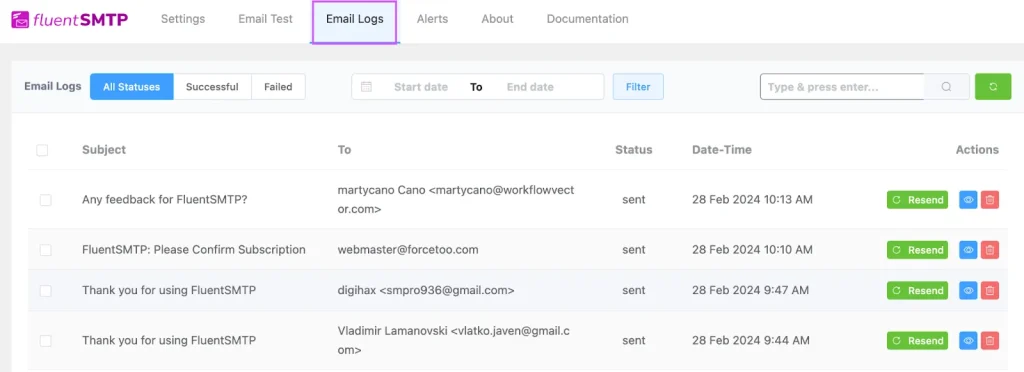
Task: View the email sent to digihax
Action: [968, 290]
